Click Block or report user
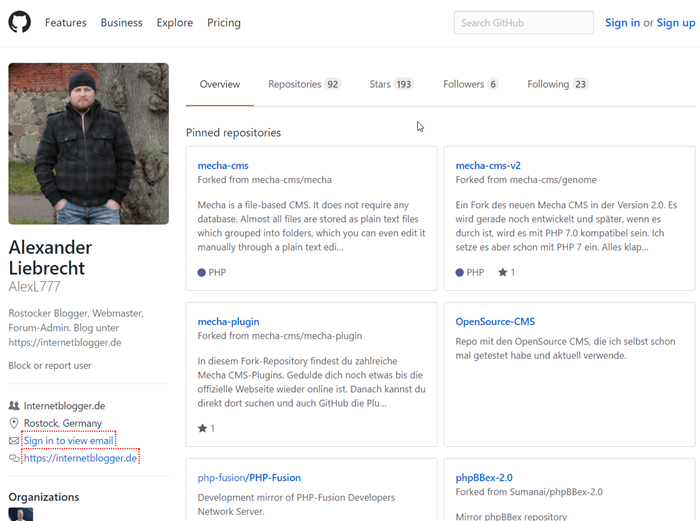Screen dimensions: 700x521 click(x=50, y=365)
